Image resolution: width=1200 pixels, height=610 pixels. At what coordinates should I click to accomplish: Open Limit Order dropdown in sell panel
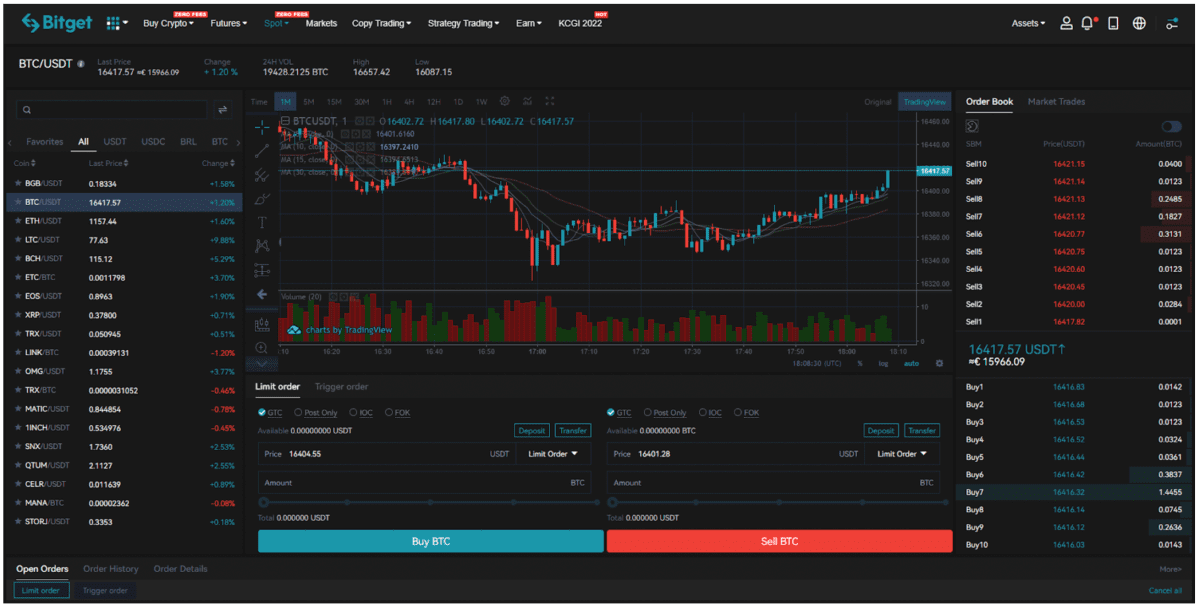coord(902,454)
